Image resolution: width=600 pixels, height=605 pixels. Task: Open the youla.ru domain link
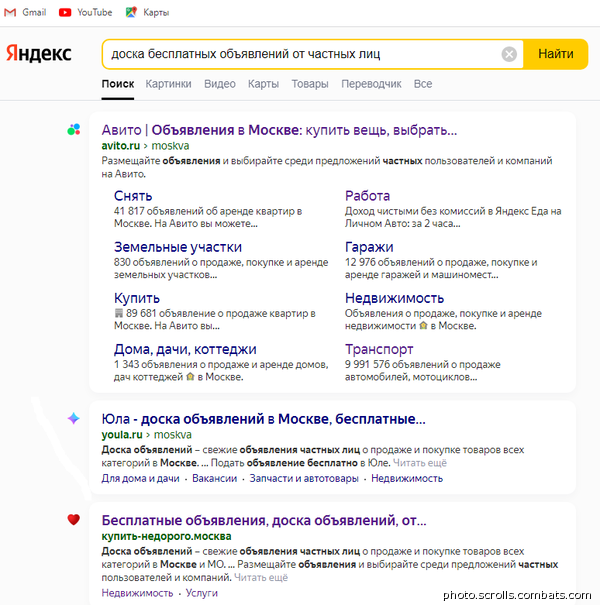coord(122,435)
